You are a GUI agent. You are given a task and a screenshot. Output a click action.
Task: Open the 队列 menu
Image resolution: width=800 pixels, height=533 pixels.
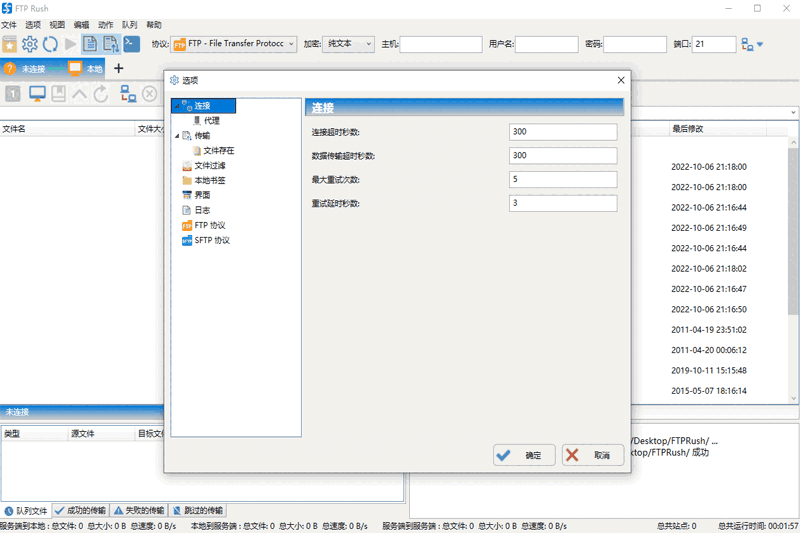pos(130,25)
